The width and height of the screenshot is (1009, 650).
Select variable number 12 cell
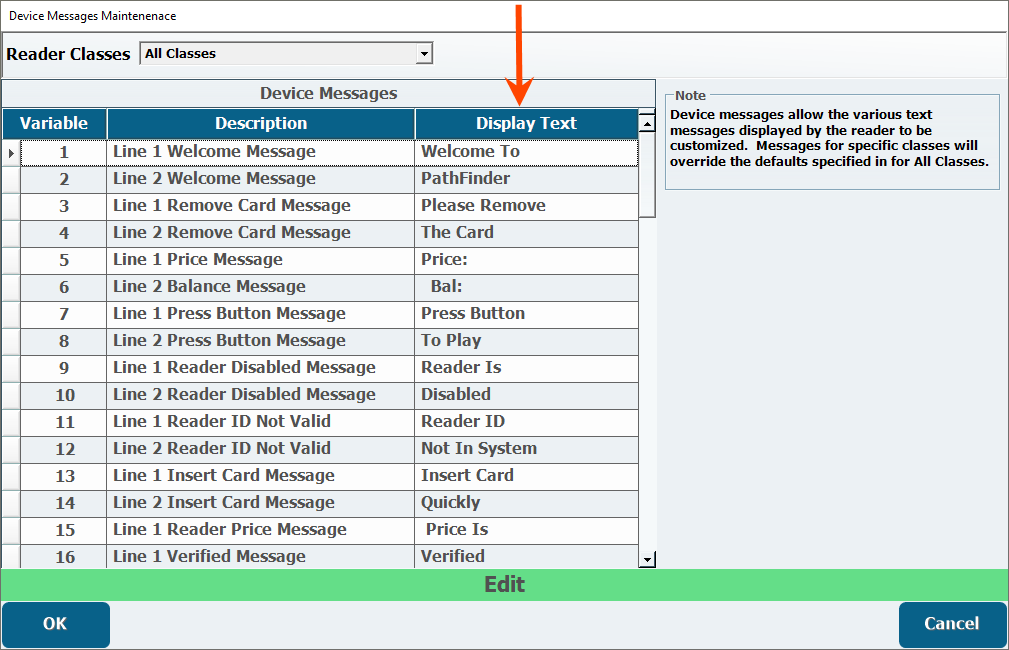pos(64,450)
